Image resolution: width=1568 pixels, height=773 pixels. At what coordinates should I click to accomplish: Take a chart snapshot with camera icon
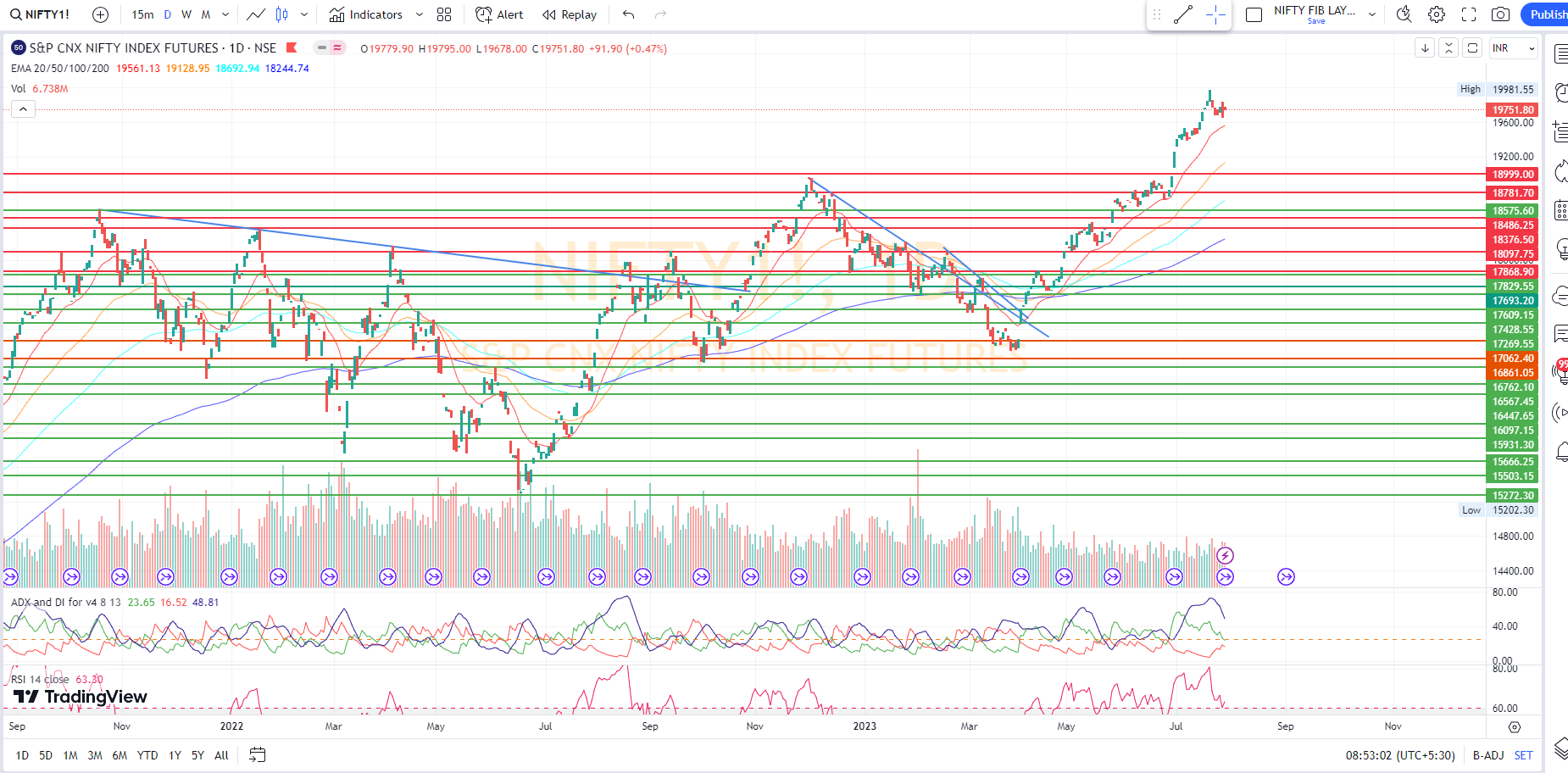click(1501, 14)
